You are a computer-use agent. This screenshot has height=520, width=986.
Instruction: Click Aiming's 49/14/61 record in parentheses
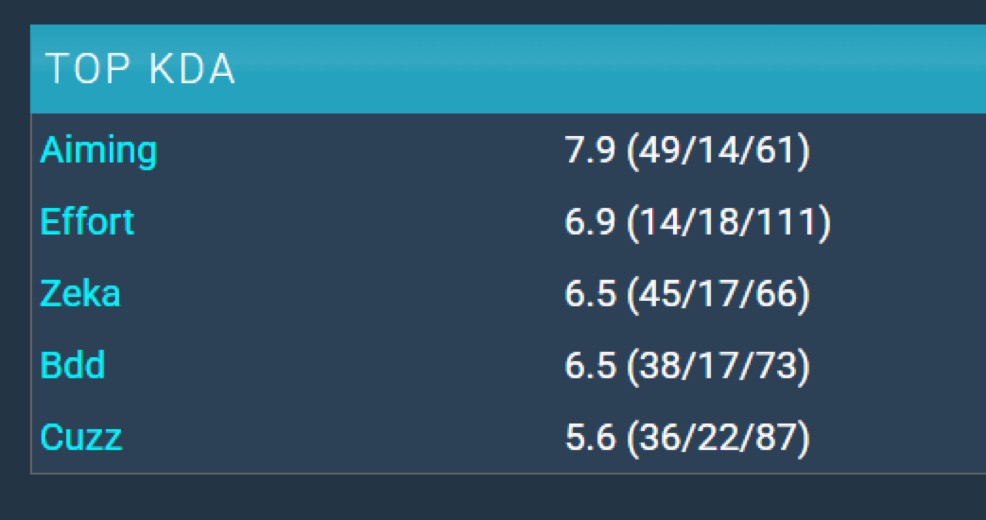717,152
